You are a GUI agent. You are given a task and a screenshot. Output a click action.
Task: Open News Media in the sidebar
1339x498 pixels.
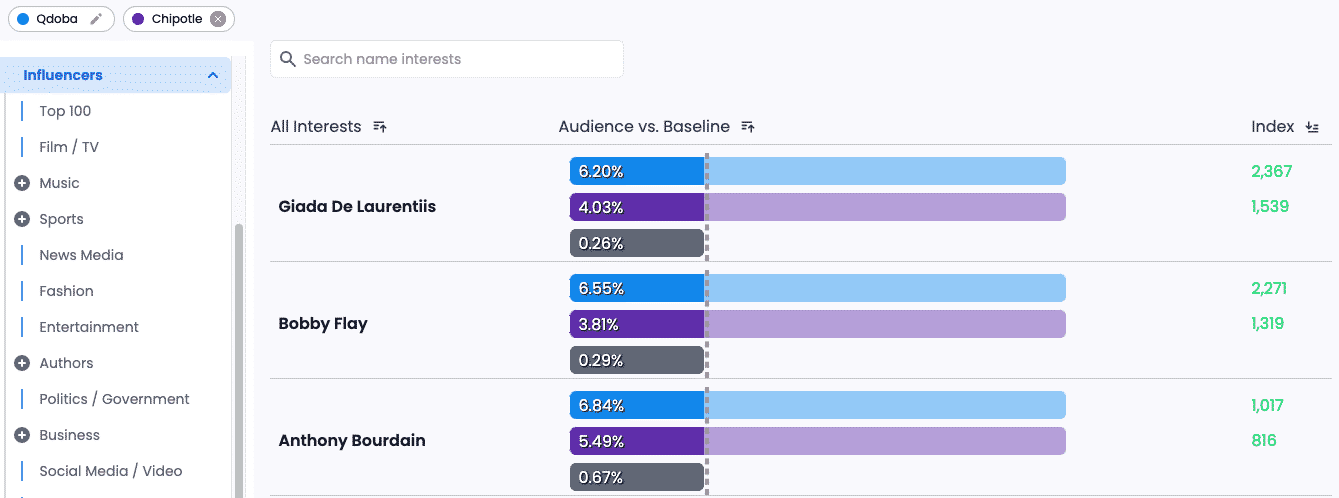(81, 255)
